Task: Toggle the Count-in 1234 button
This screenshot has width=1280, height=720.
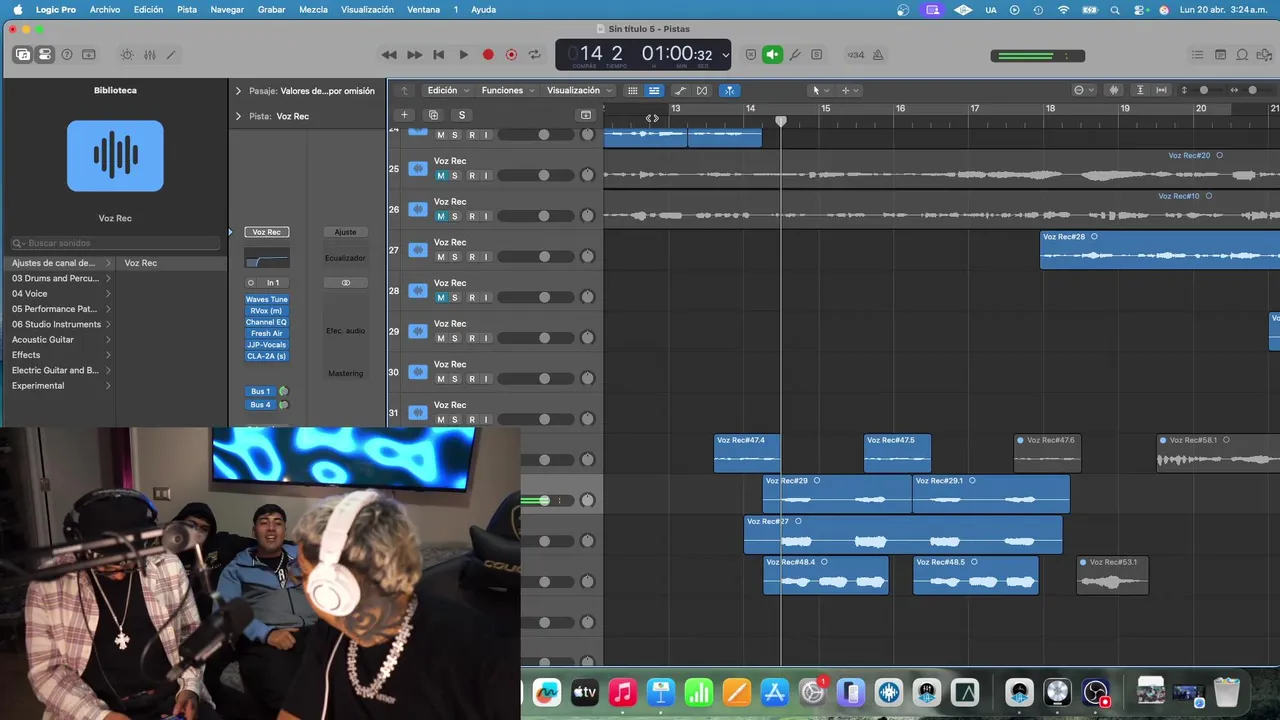Action: 856,55
